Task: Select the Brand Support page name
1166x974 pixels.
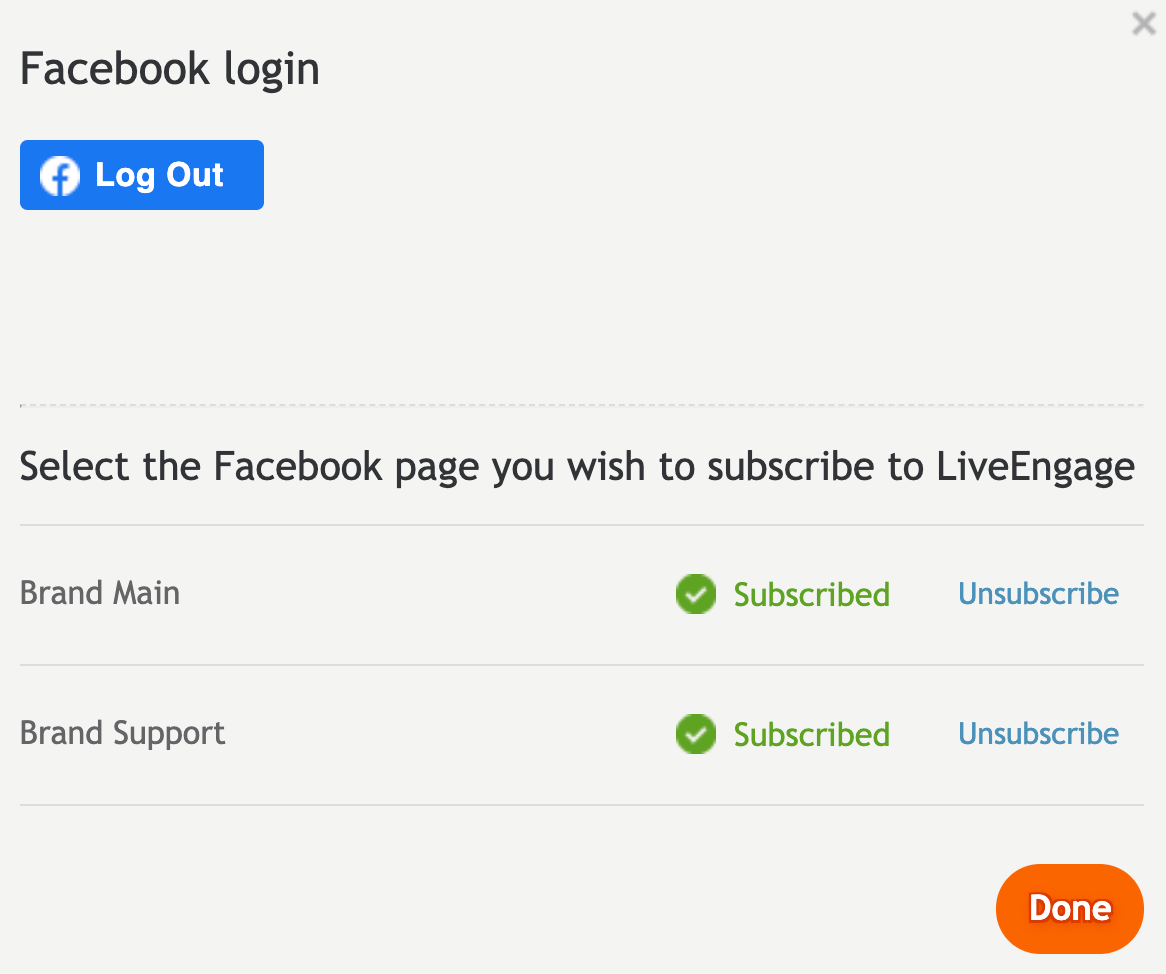Action: 122,733
